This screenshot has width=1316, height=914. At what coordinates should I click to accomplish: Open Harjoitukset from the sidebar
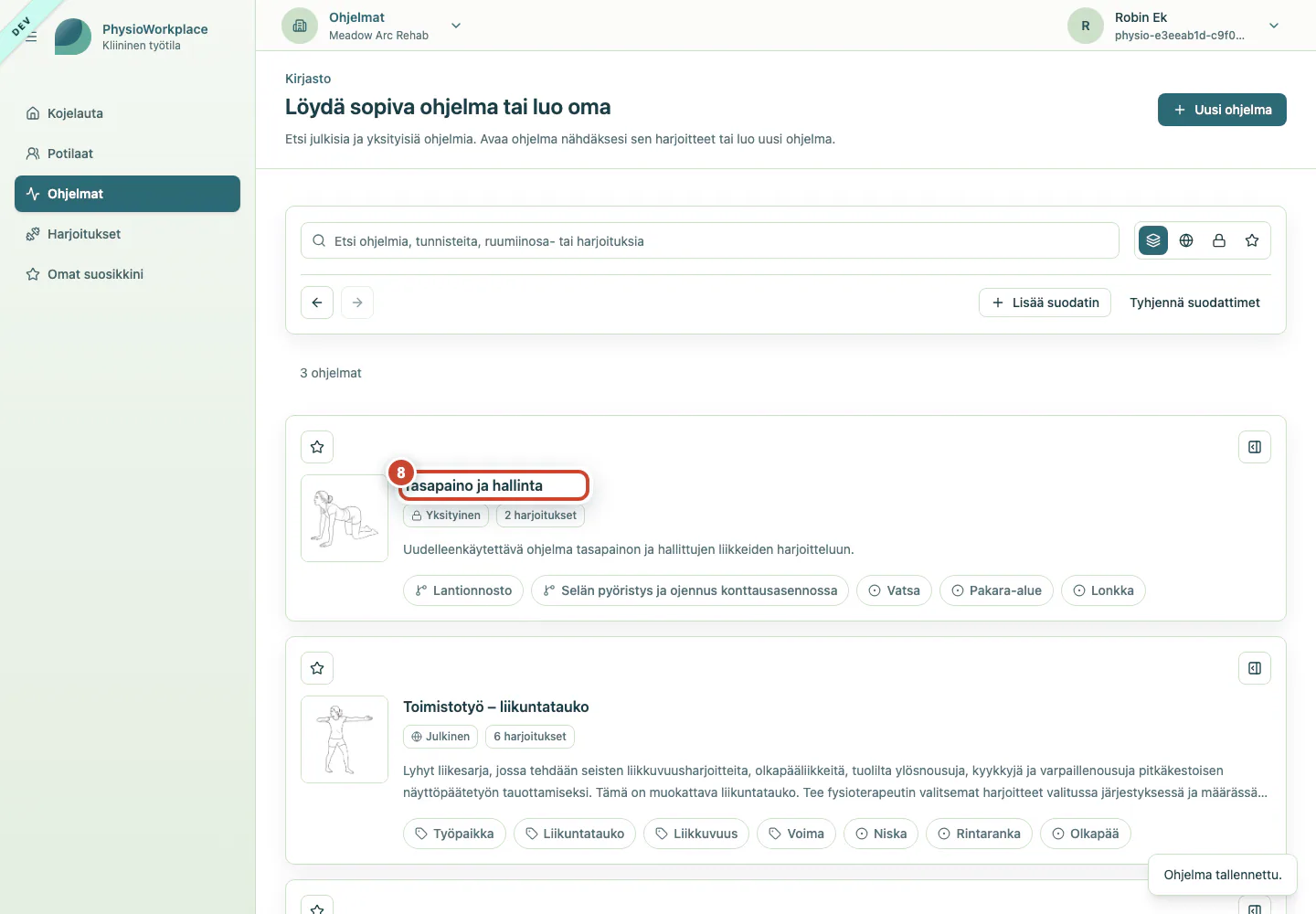[x=127, y=234]
